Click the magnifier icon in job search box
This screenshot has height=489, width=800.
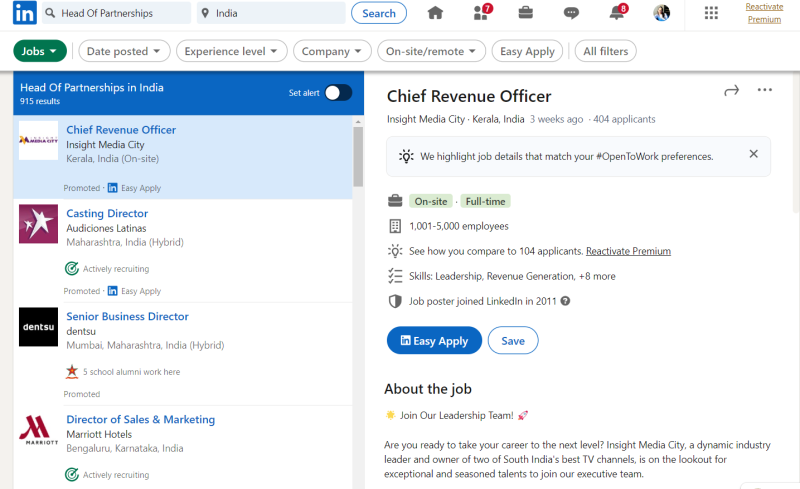click(x=50, y=13)
